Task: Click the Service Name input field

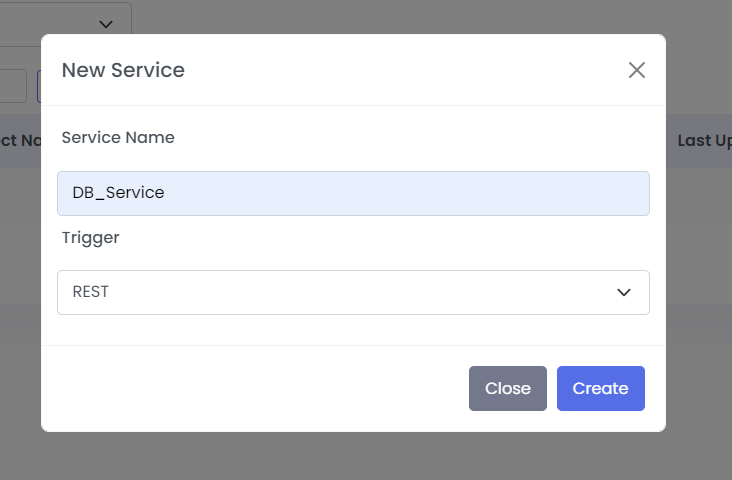Action: (x=353, y=193)
